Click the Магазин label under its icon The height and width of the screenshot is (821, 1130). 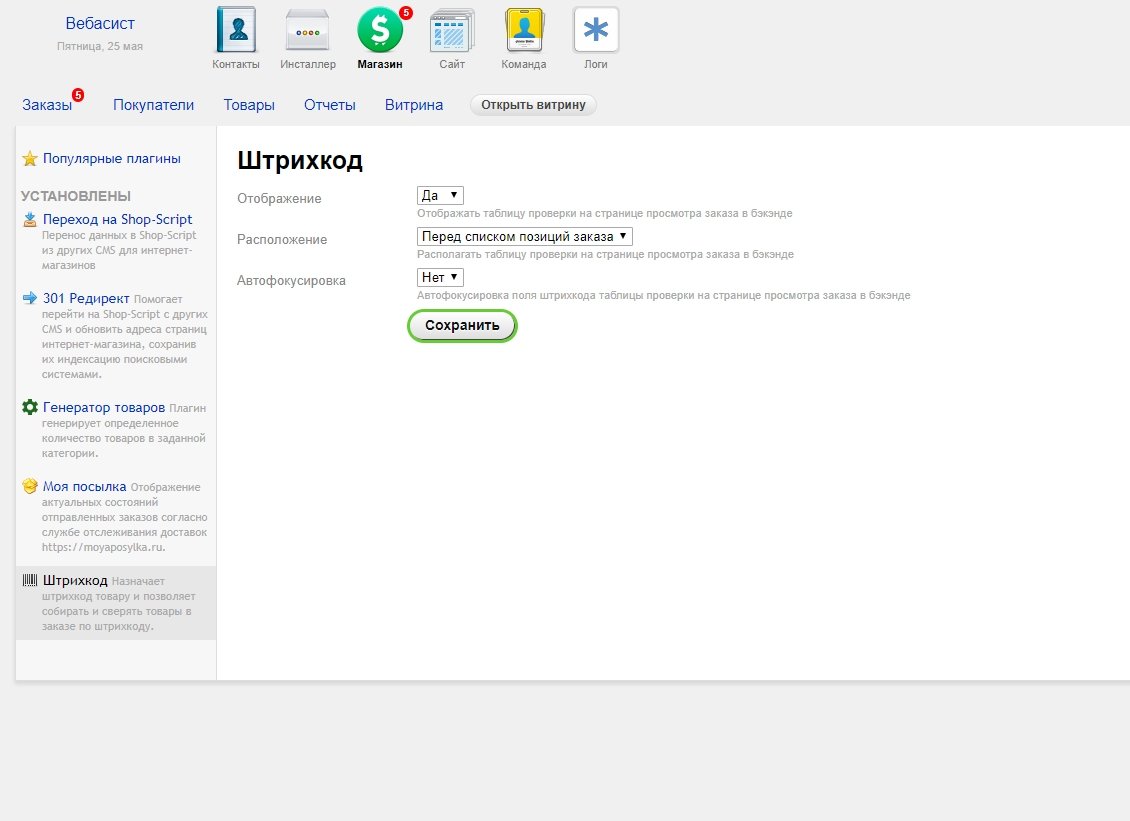click(380, 64)
